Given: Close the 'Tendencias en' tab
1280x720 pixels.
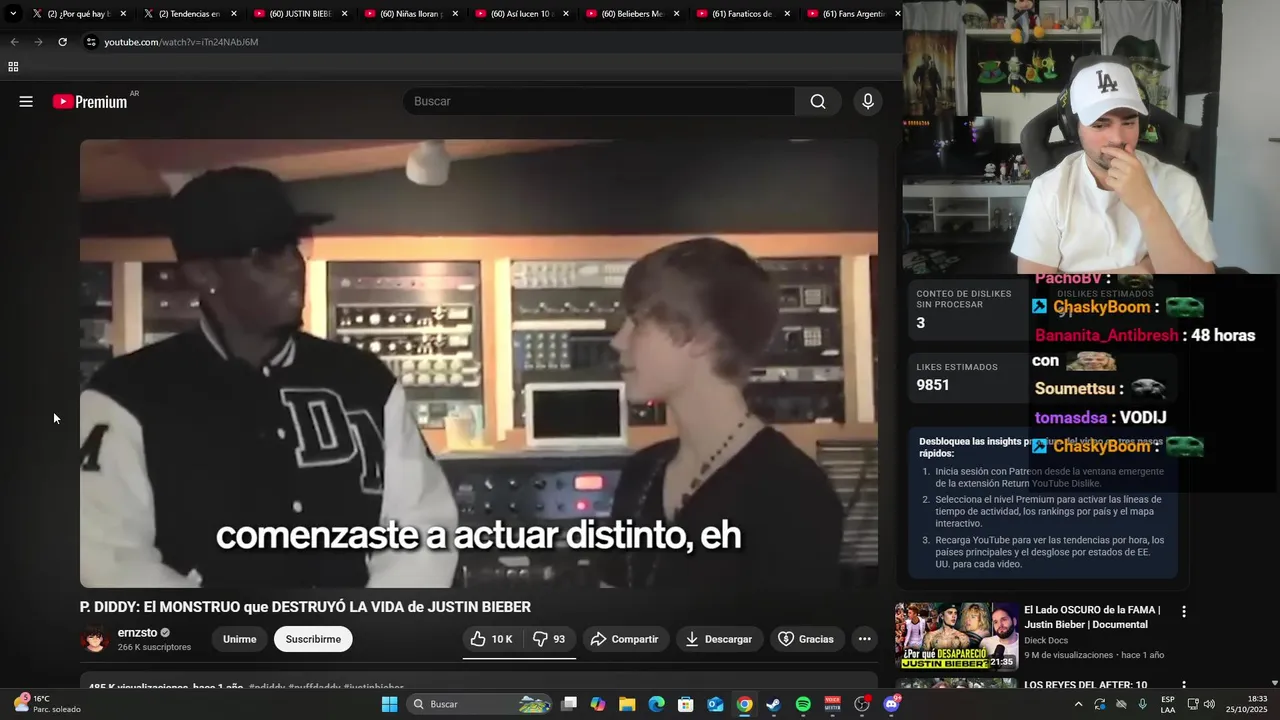Looking at the screenshot, I should [x=234, y=14].
